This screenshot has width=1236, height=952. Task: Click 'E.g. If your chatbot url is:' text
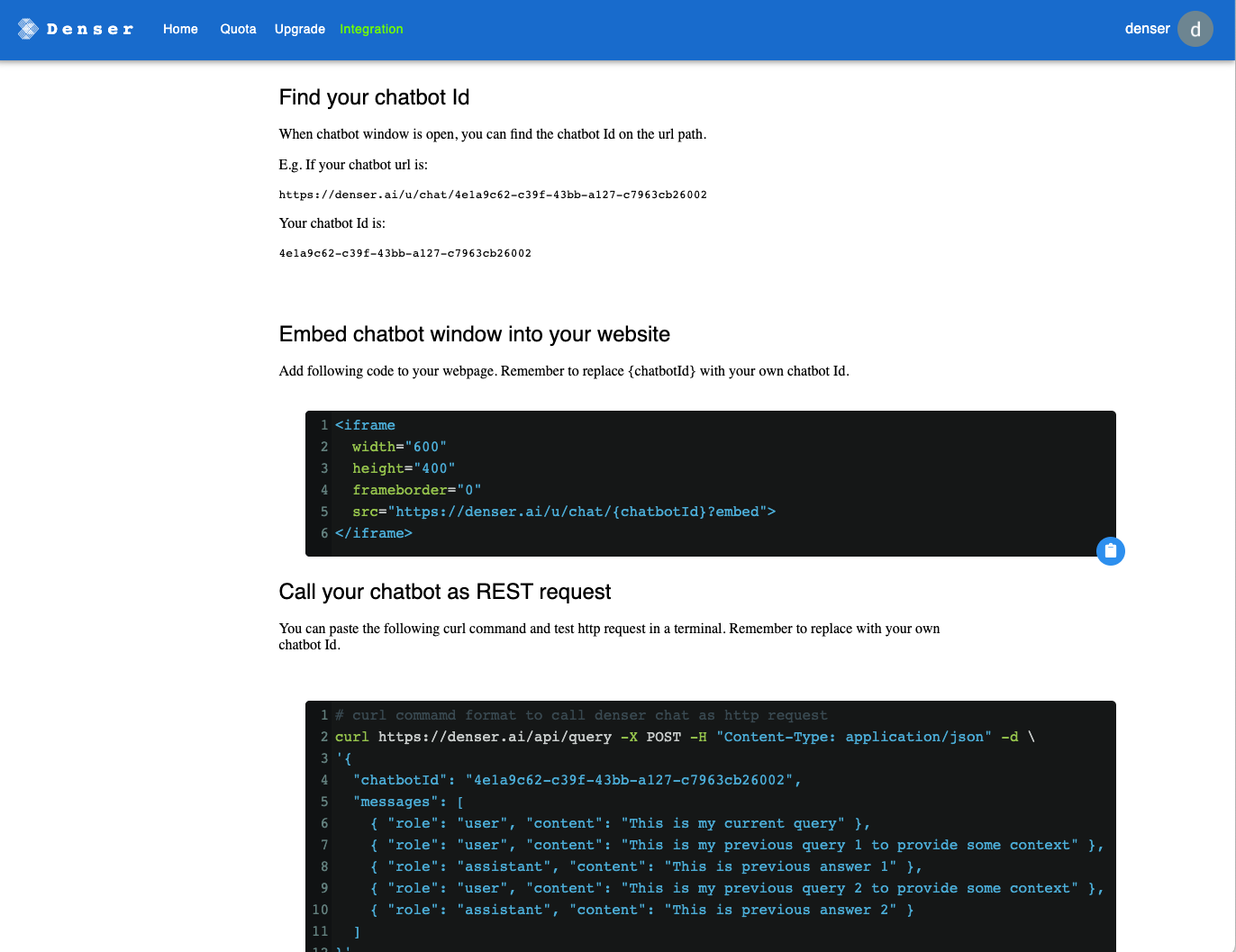tap(353, 165)
